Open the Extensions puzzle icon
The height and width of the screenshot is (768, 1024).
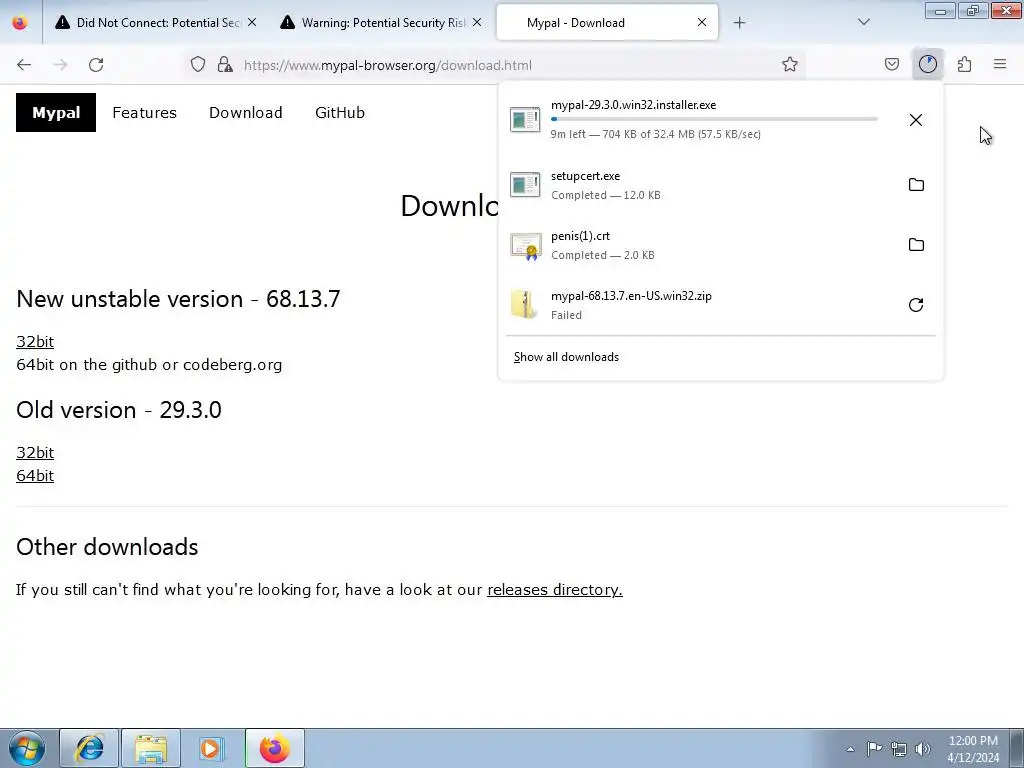[x=964, y=64]
